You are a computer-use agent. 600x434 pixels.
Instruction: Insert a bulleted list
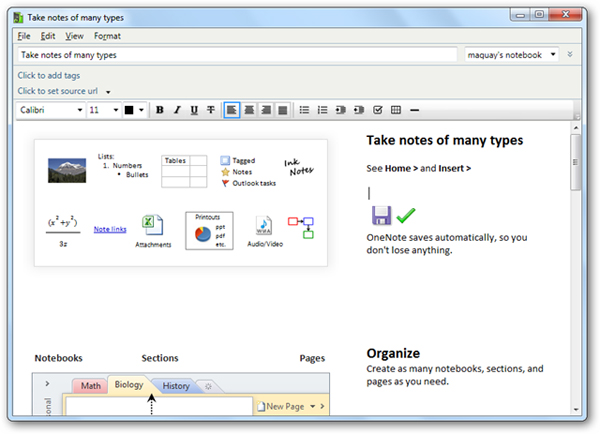[x=305, y=110]
